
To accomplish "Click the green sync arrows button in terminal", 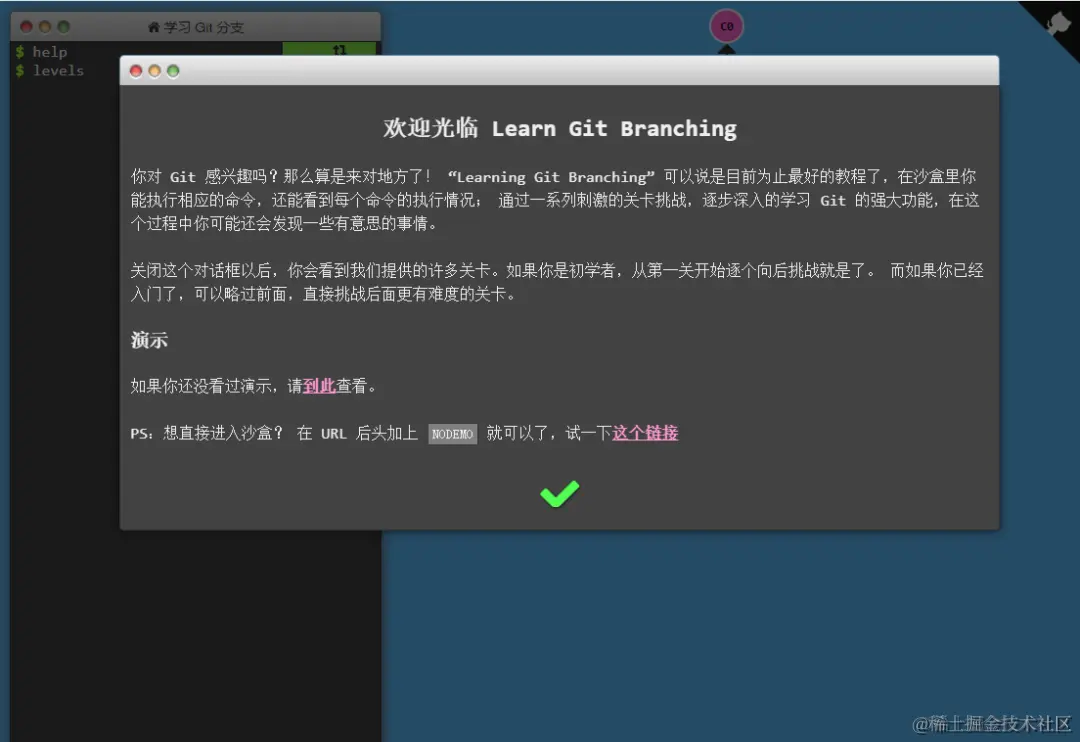I will tap(340, 47).
